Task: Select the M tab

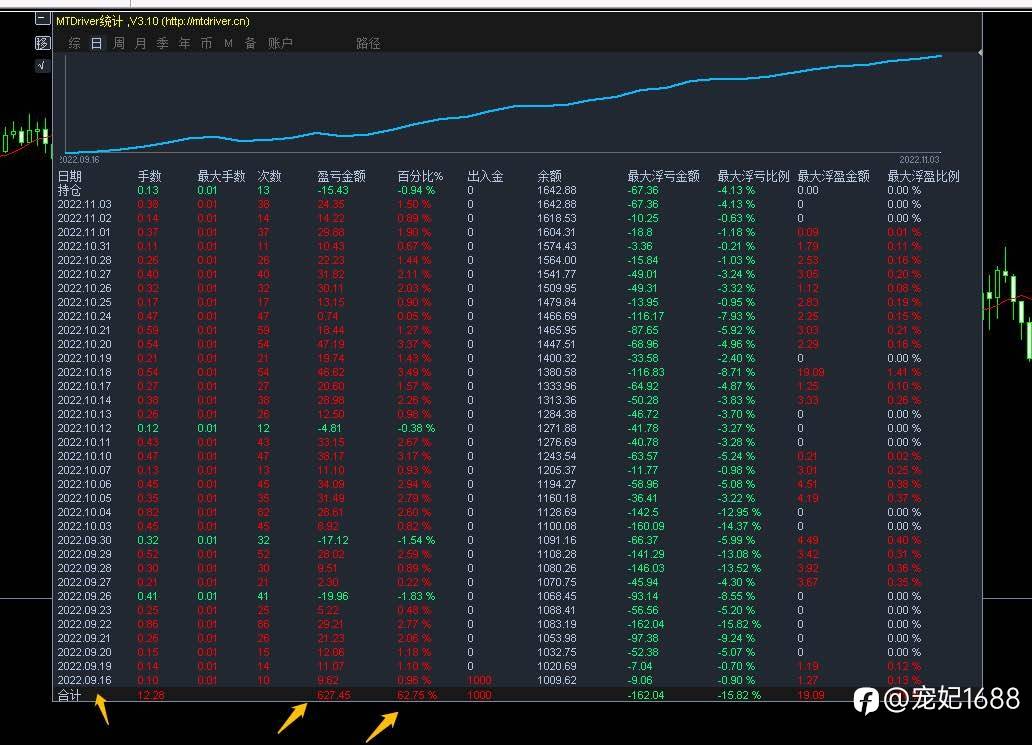Action: pos(228,43)
